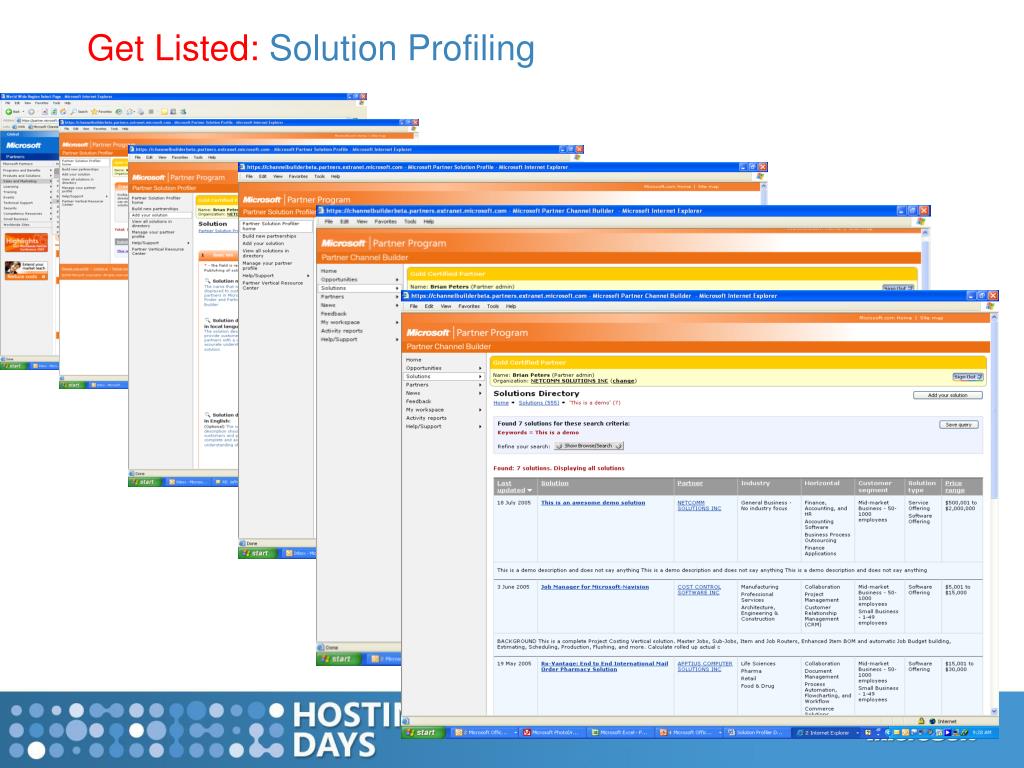Viewport: 1024px width, 768px height.
Task: Click Home breadcrumb under Solutions Directory heading
Action: point(501,403)
